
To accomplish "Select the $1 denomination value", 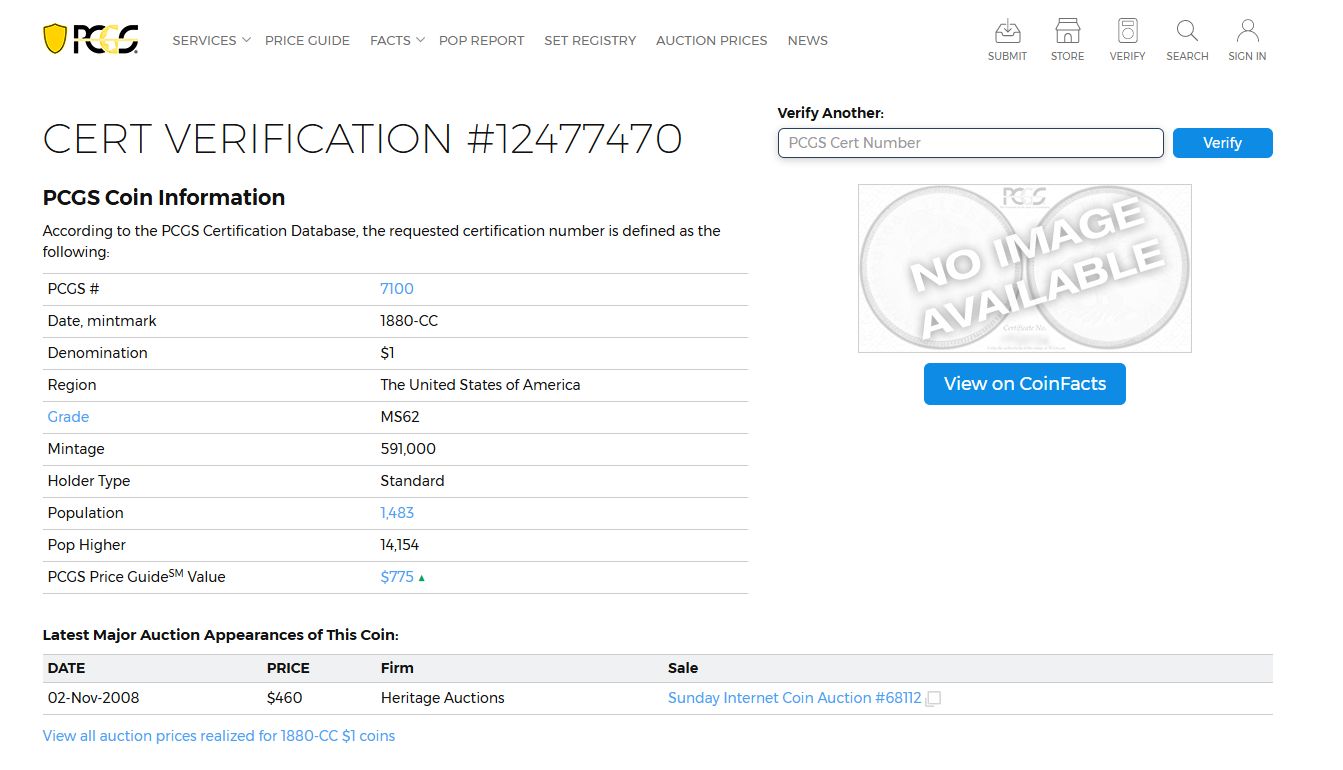I will pyautogui.click(x=387, y=353).
